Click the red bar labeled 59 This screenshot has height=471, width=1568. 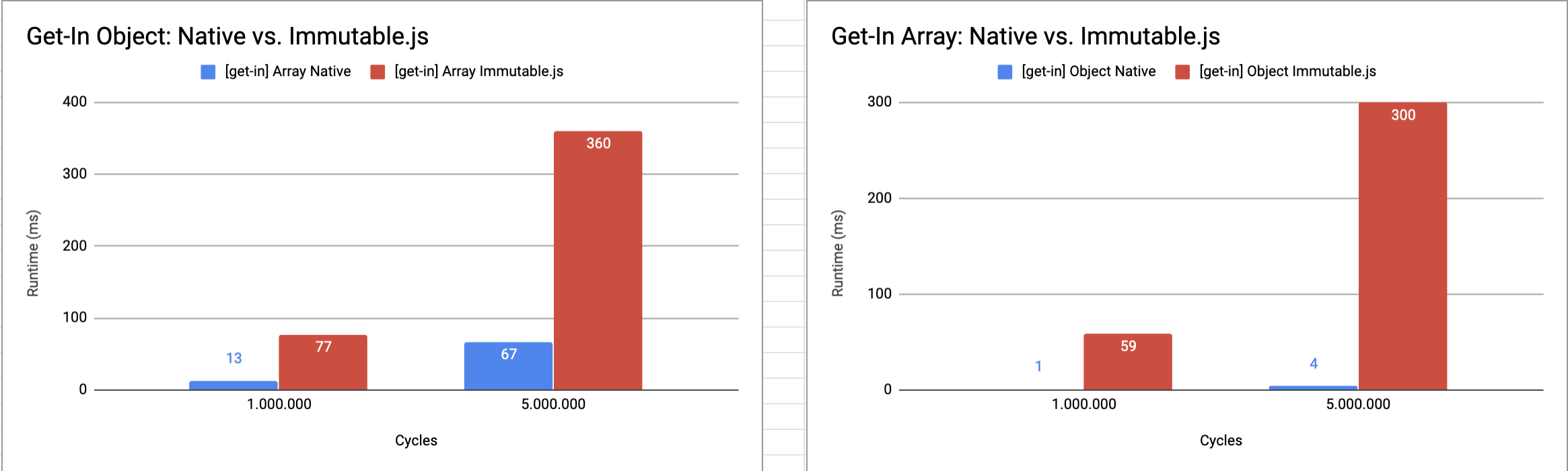(1128, 361)
